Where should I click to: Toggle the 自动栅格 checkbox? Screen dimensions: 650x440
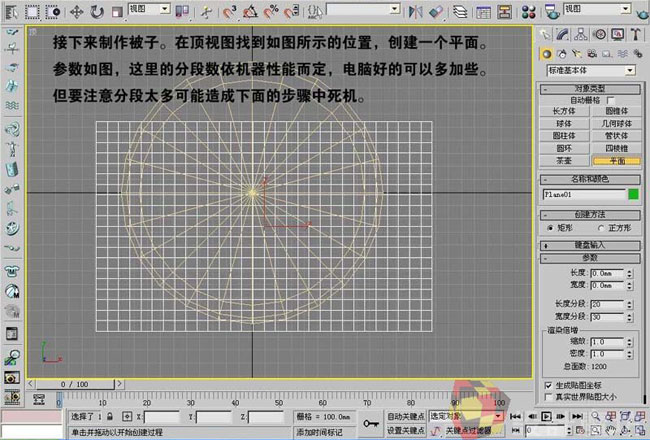(610, 100)
